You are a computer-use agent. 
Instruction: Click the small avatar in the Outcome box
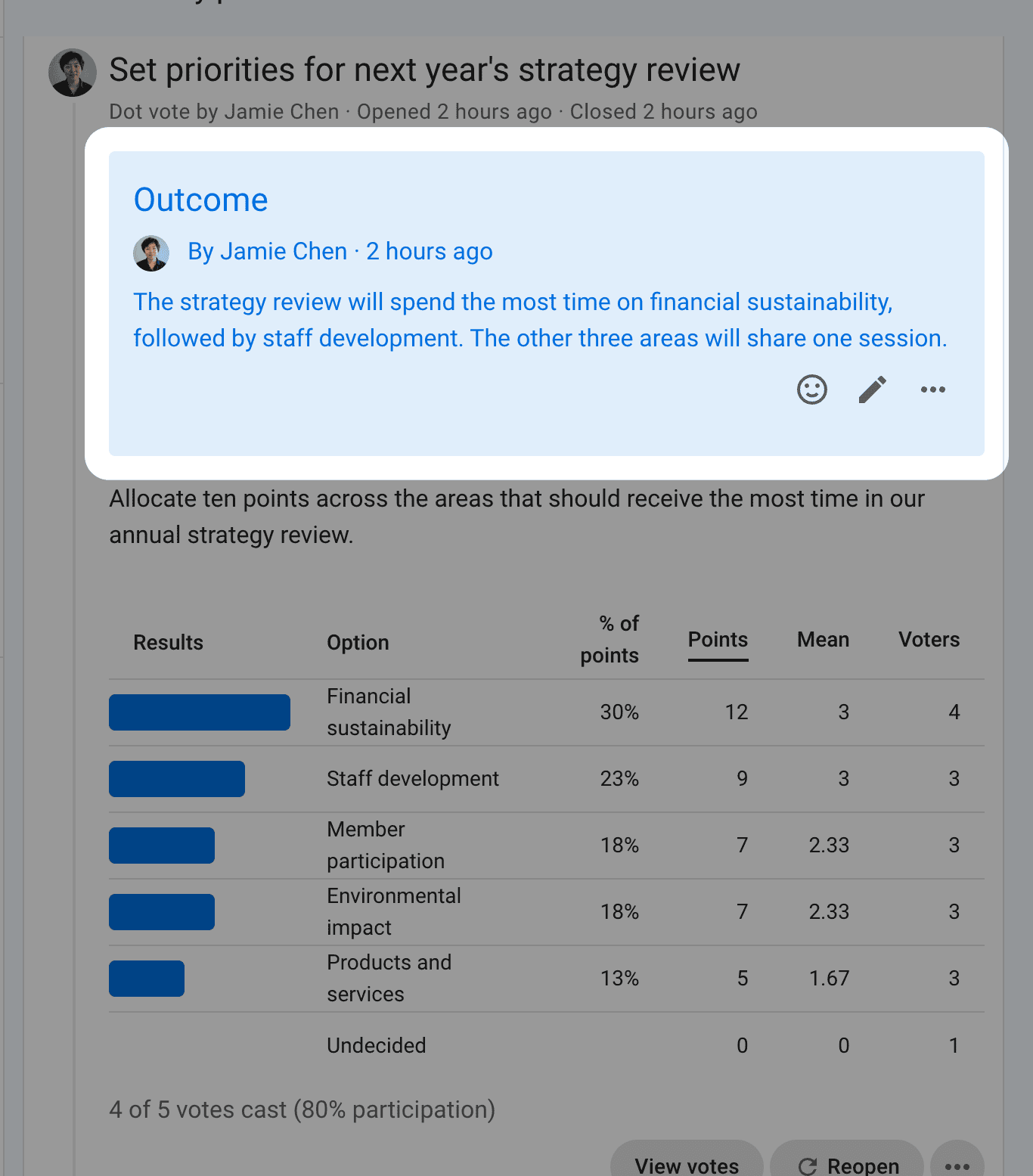151,253
